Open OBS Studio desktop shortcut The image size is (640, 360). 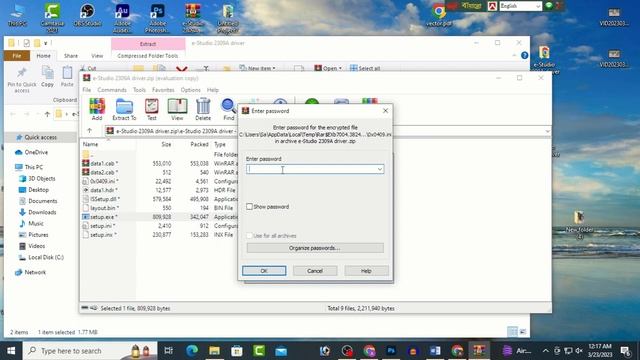click(87, 16)
